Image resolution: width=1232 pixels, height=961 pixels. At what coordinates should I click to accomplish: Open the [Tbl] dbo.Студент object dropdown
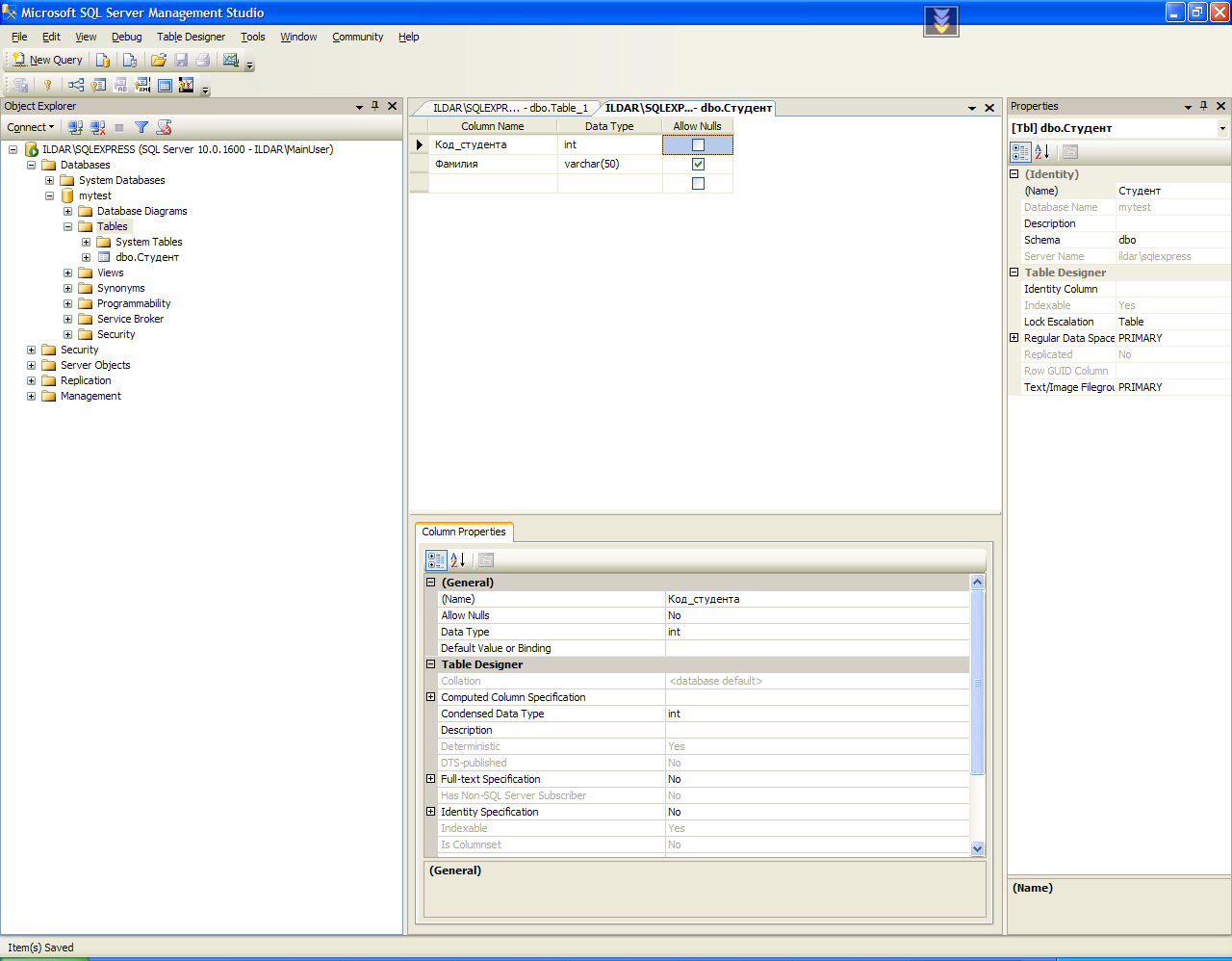pos(1223,128)
